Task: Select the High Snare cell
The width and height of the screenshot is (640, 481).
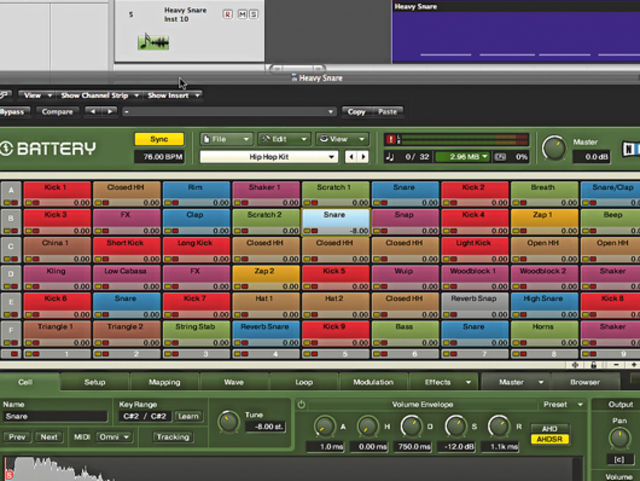Action: tap(544, 306)
